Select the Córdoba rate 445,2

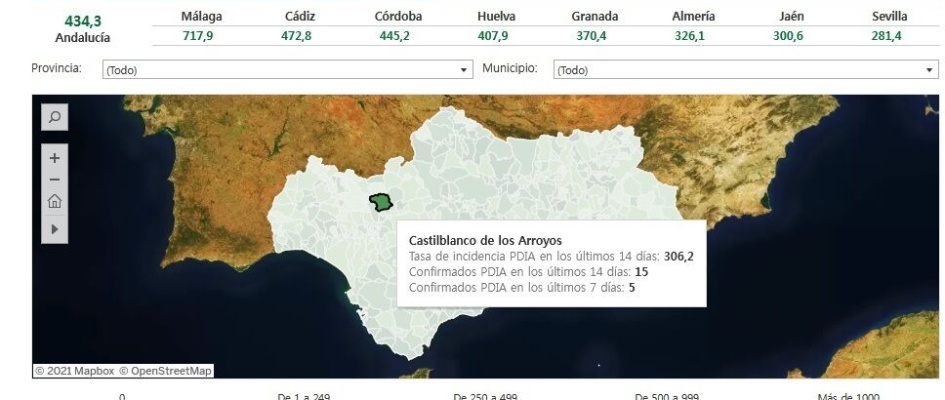(394, 36)
